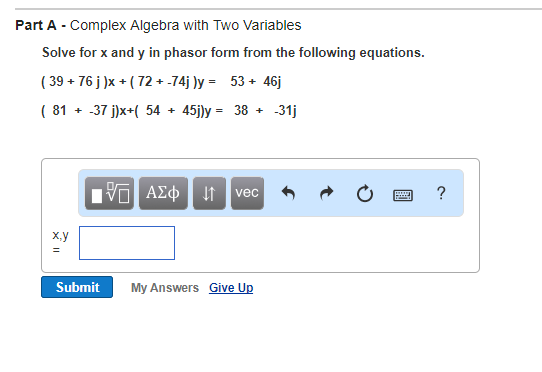
Task: Click the Solve for x and y instruction
Action: 233,53
